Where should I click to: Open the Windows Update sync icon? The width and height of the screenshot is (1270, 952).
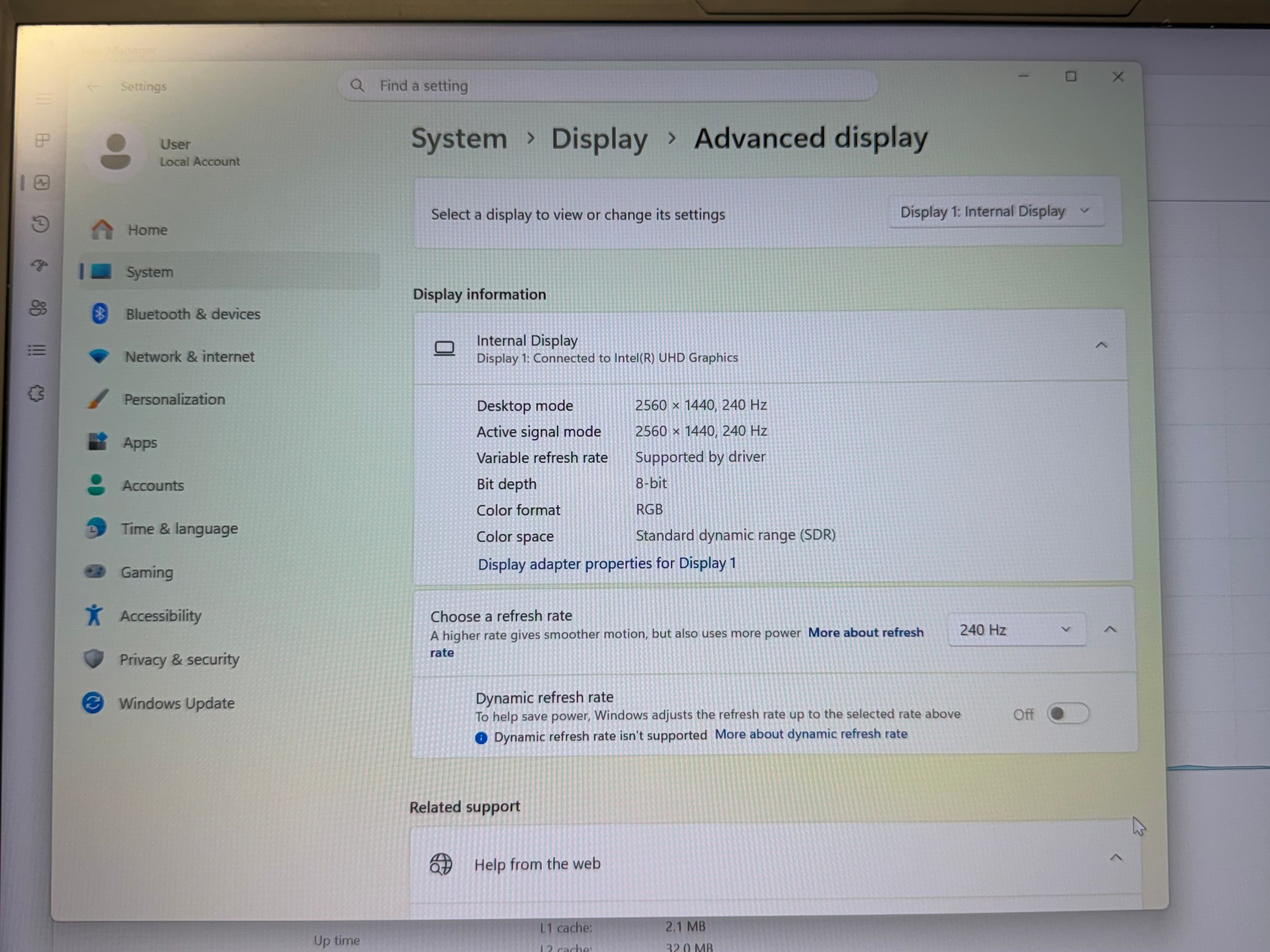click(92, 702)
